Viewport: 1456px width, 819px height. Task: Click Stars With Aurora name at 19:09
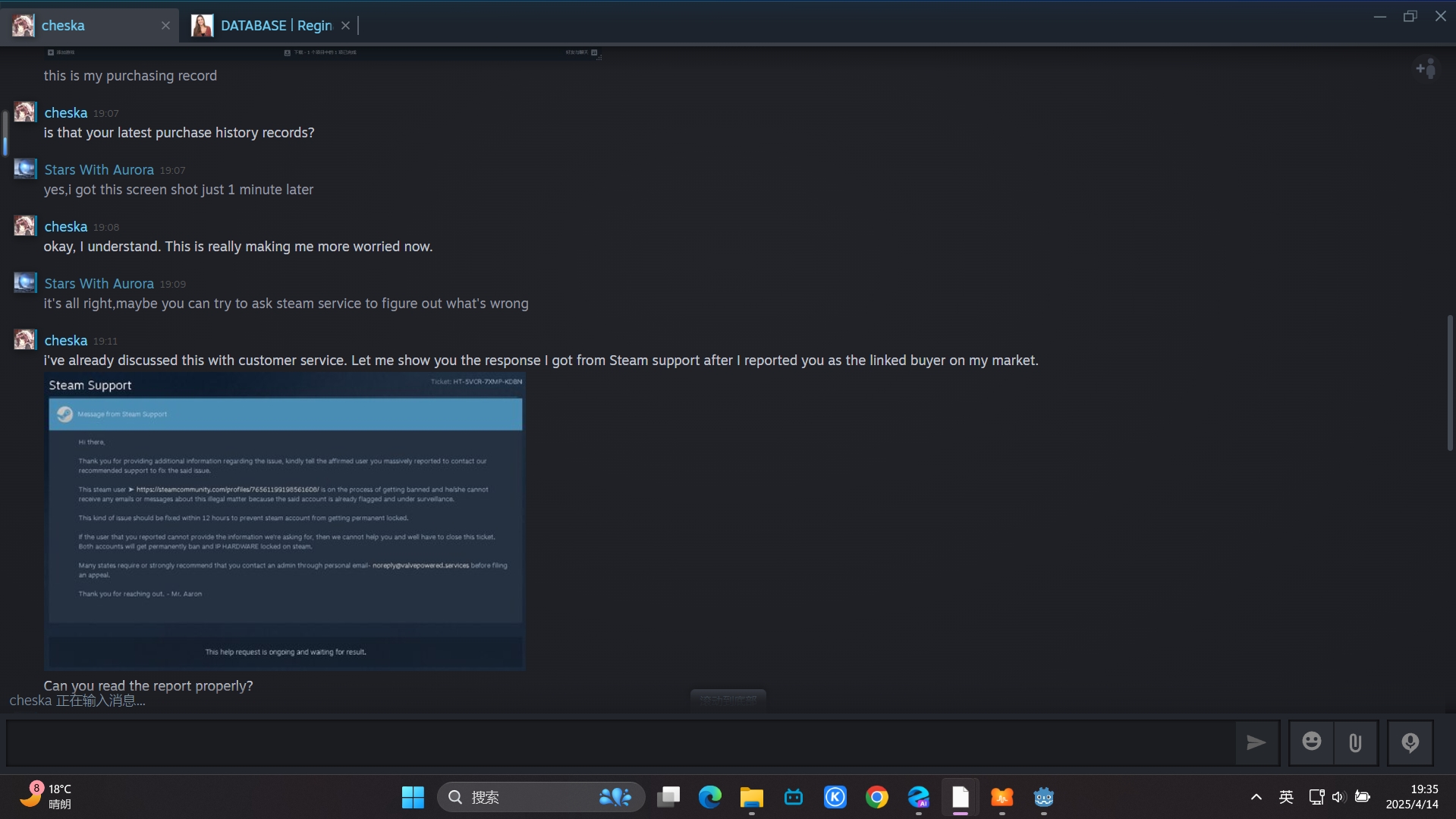99,284
